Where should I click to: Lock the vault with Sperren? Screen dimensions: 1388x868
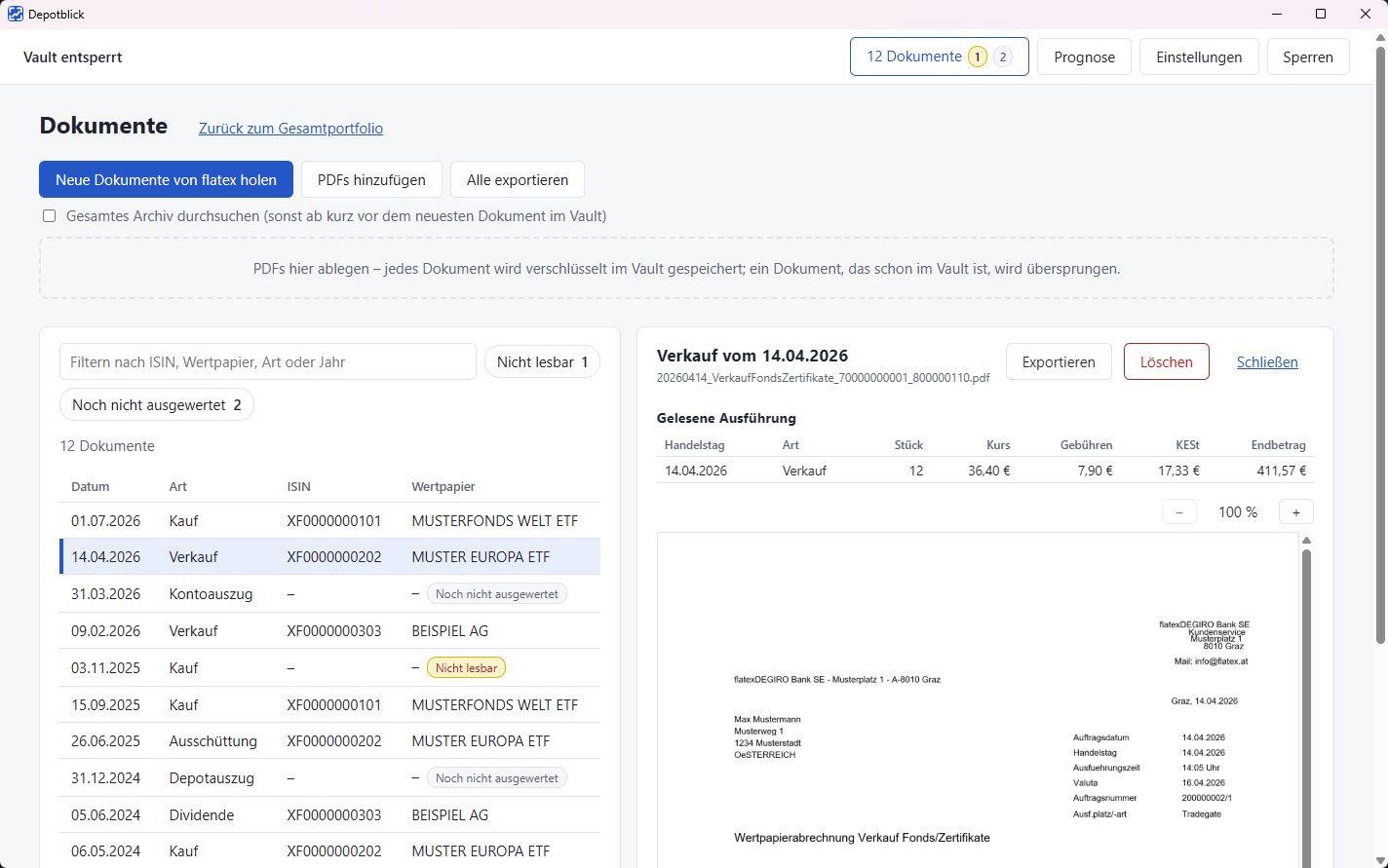[1308, 57]
